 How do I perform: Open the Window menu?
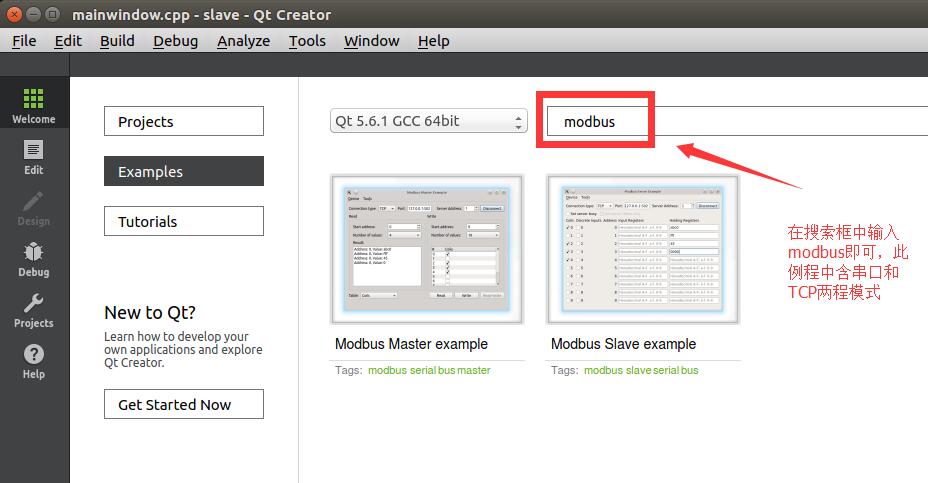point(372,41)
